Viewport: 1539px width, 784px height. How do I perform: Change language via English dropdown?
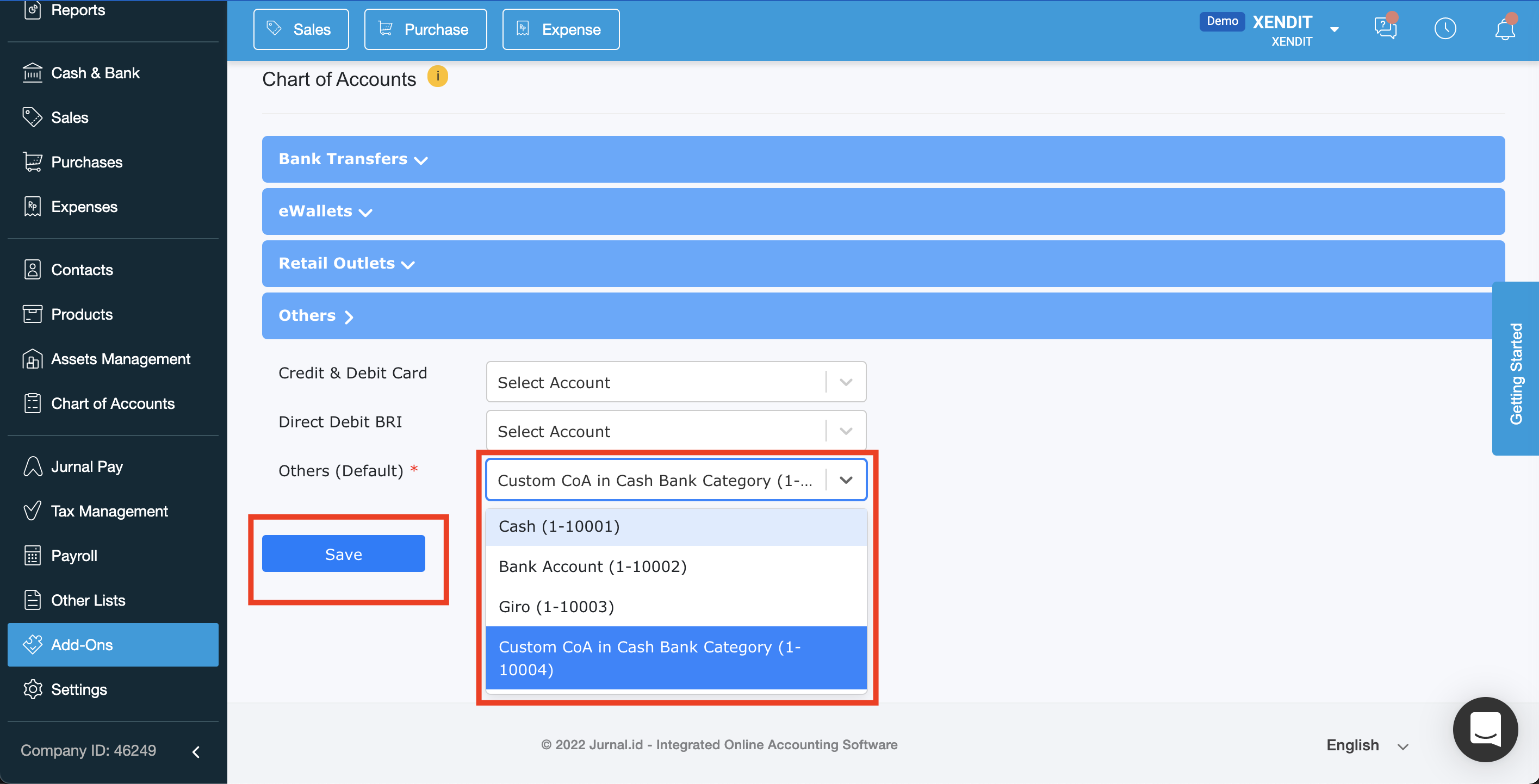[x=1367, y=745]
